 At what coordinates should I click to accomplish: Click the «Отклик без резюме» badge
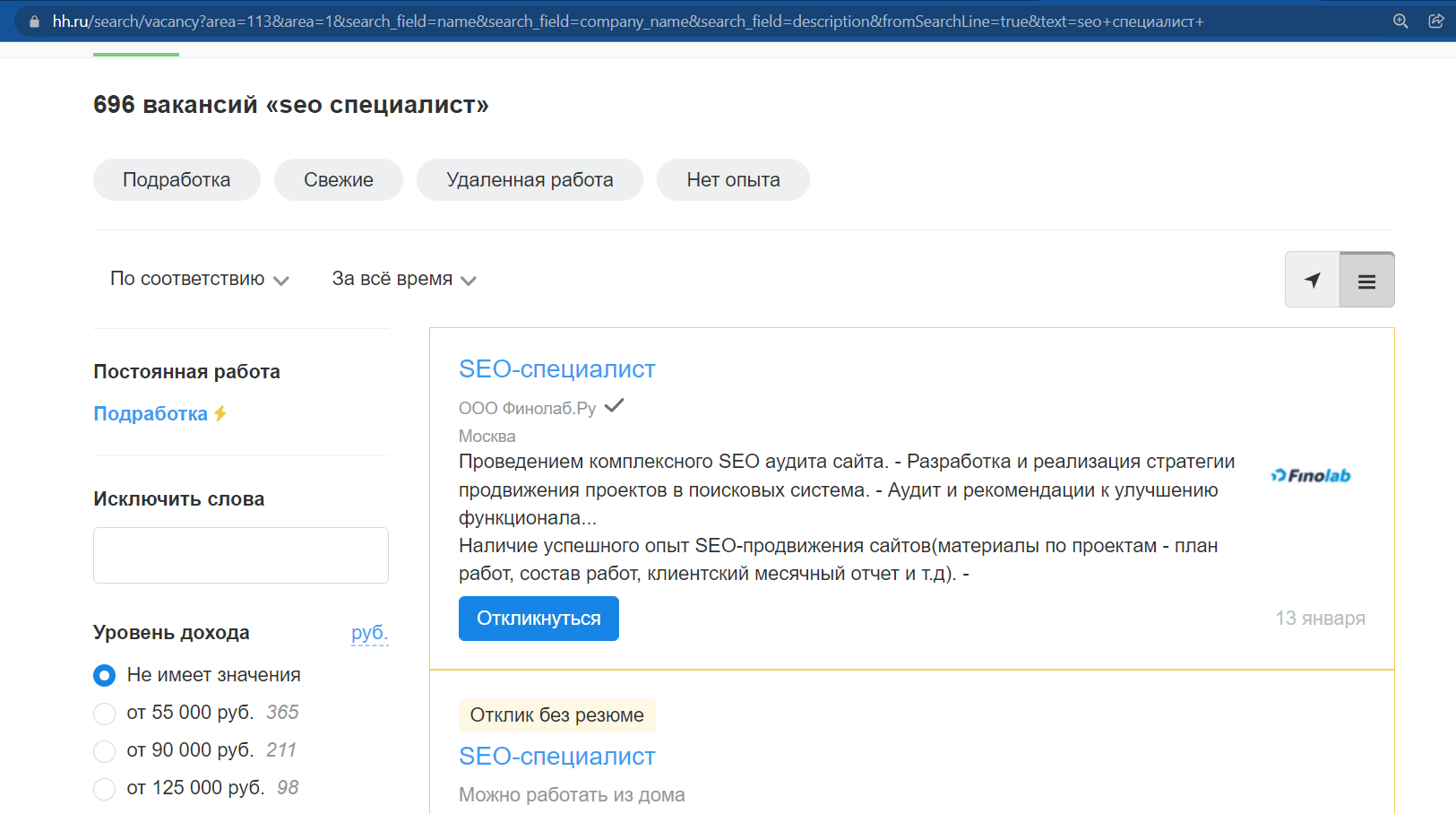(556, 714)
